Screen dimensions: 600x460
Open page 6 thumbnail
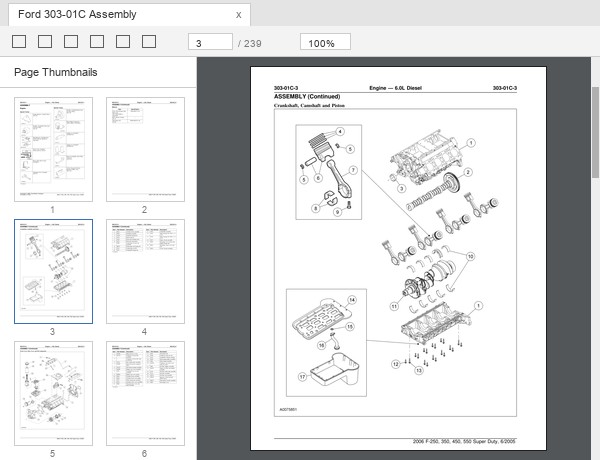click(x=145, y=393)
